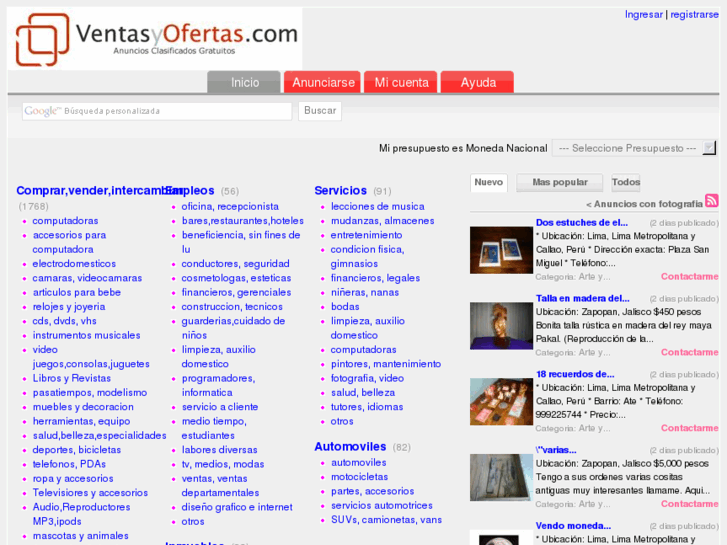Screen dimensions: 727x545
Task: Open the '18 recuerdos de...' listing title
Action: pyautogui.click(x=575, y=374)
